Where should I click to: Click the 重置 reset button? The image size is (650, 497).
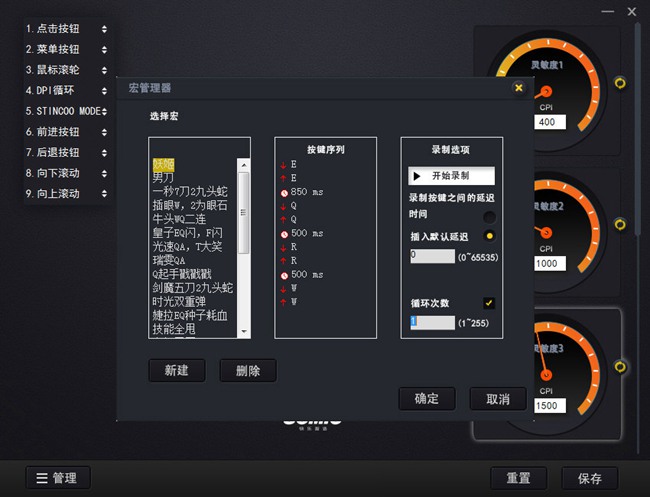pos(519,478)
